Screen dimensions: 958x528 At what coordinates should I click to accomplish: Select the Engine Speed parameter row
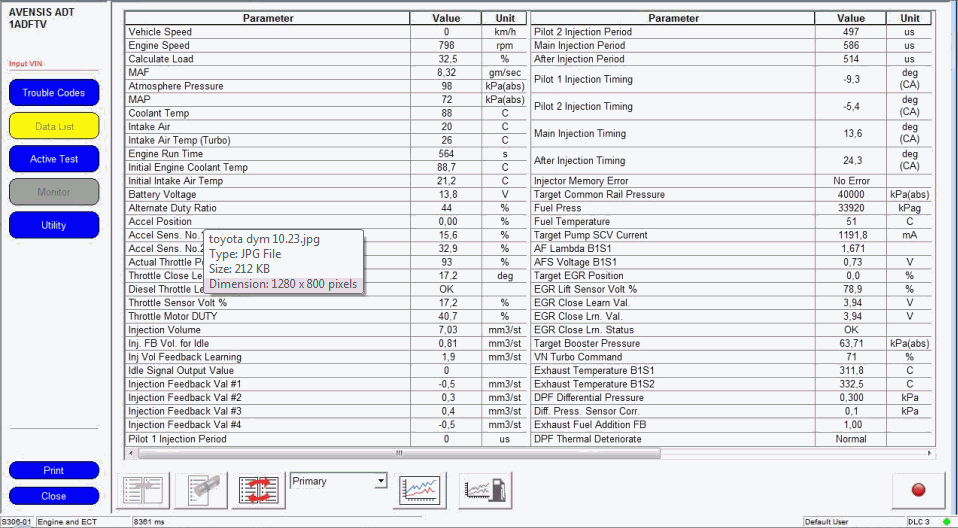pos(267,46)
